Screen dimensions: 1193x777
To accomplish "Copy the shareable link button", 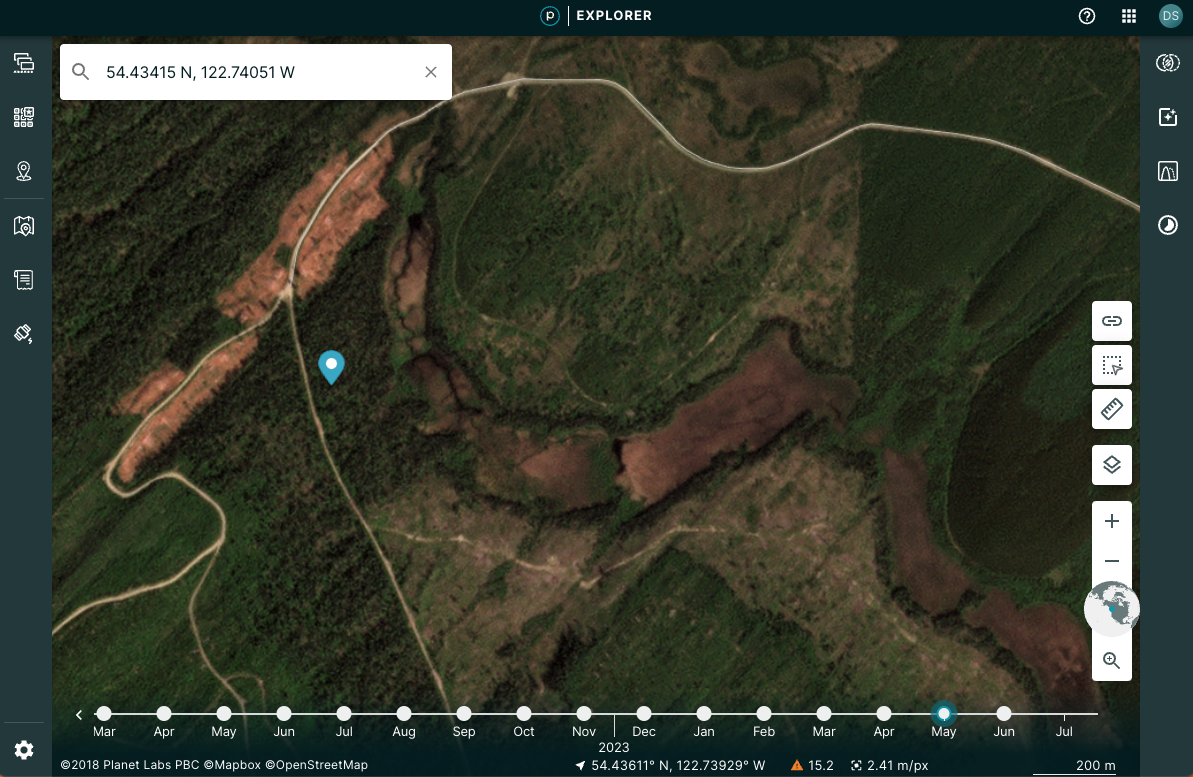I will [1112, 320].
